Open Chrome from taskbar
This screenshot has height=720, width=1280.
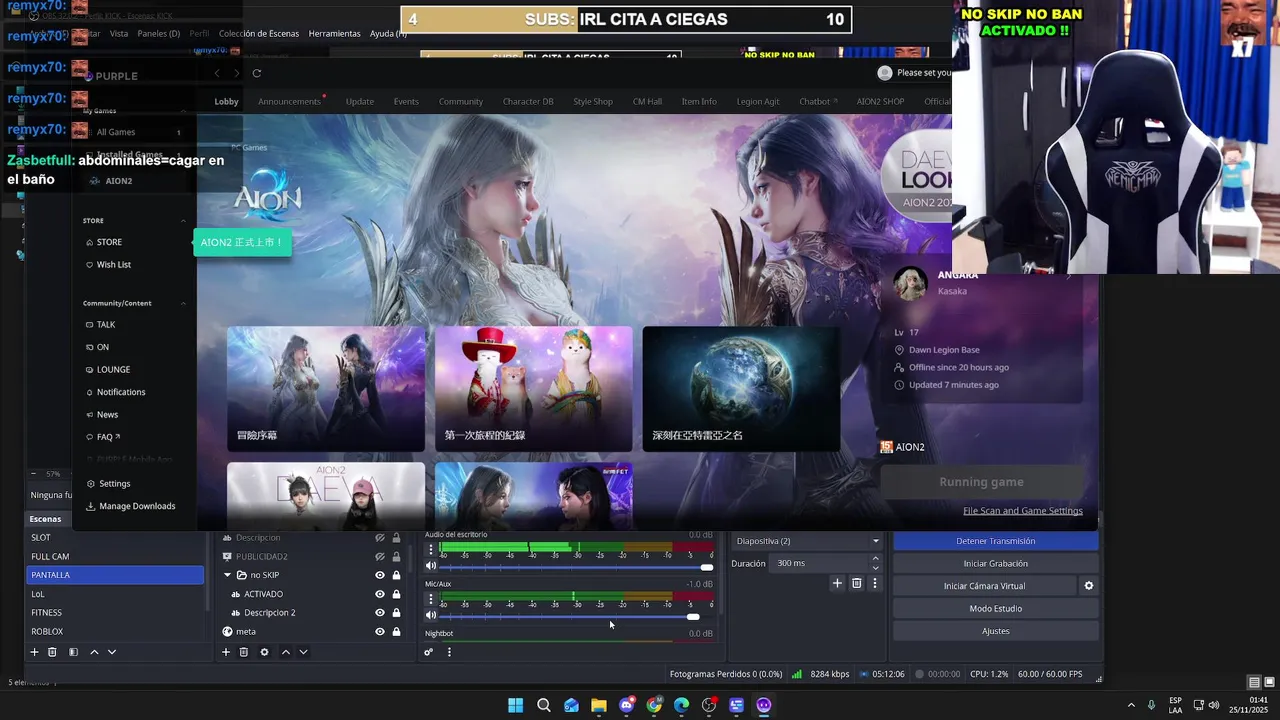(654, 705)
